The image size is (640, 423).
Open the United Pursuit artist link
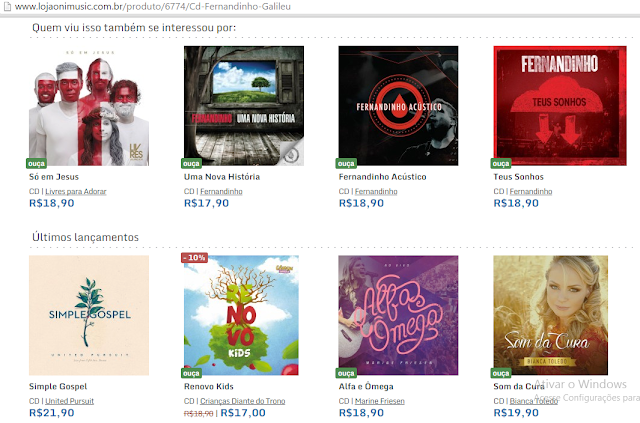pyautogui.click(x=69, y=401)
